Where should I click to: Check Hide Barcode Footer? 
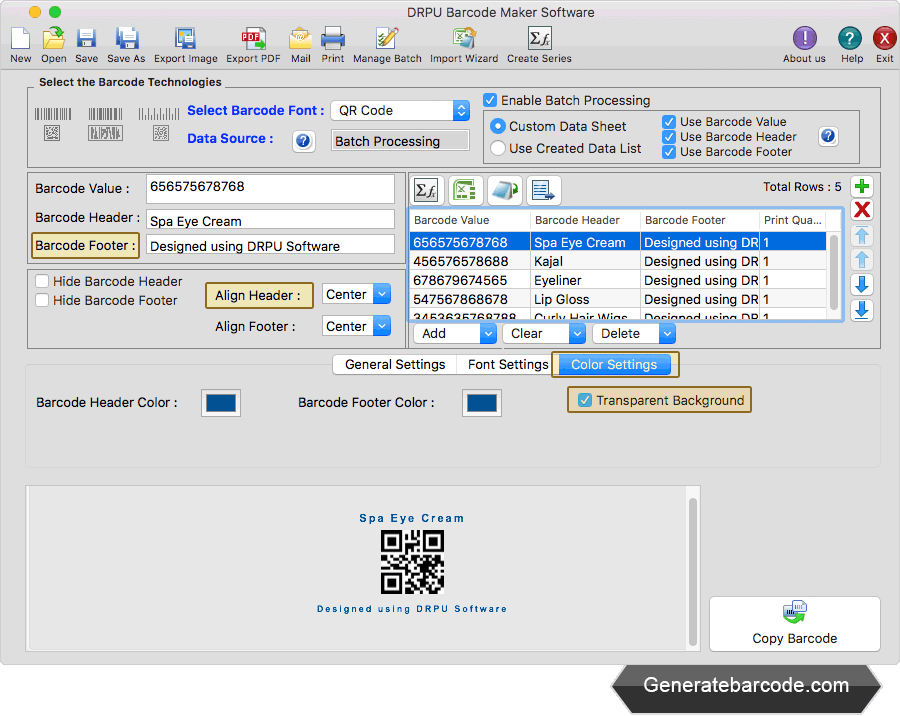(42, 300)
